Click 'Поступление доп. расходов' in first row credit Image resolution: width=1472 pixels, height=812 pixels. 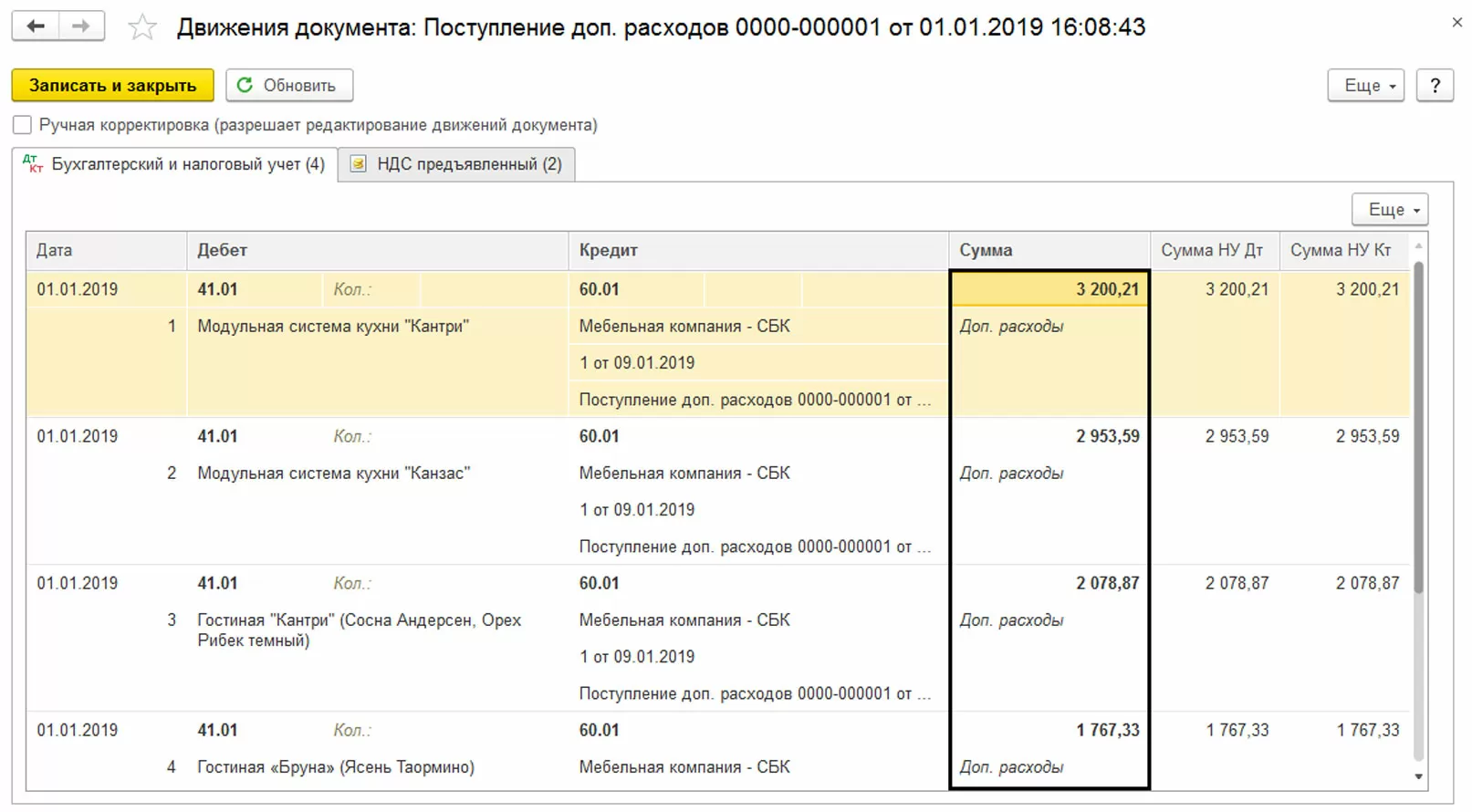pyautogui.click(x=755, y=400)
